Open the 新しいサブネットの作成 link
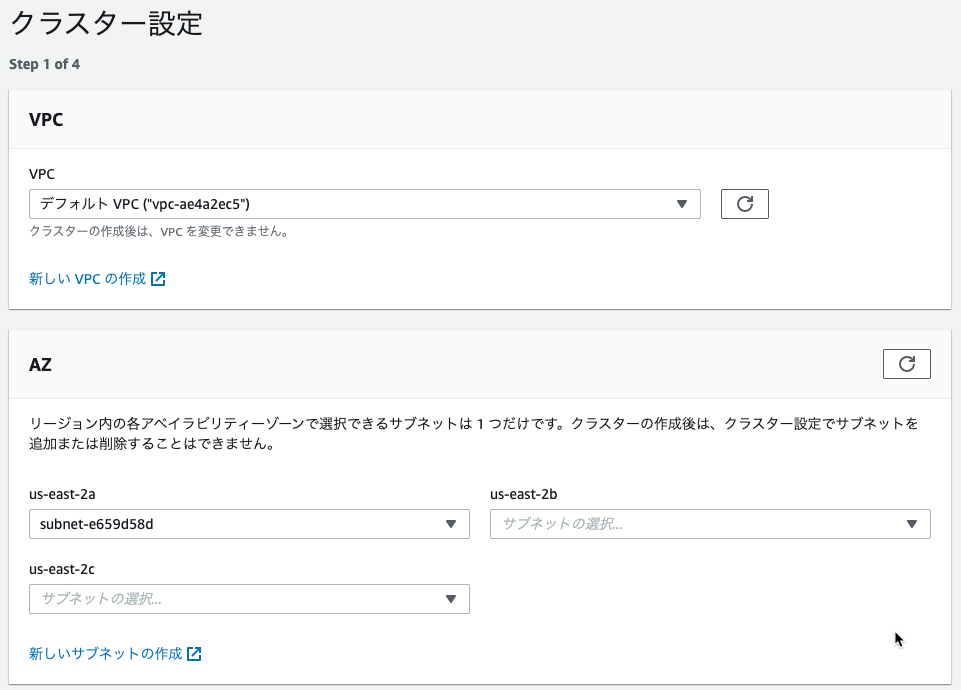This screenshot has width=961, height=690. pyautogui.click(x=105, y=654)
